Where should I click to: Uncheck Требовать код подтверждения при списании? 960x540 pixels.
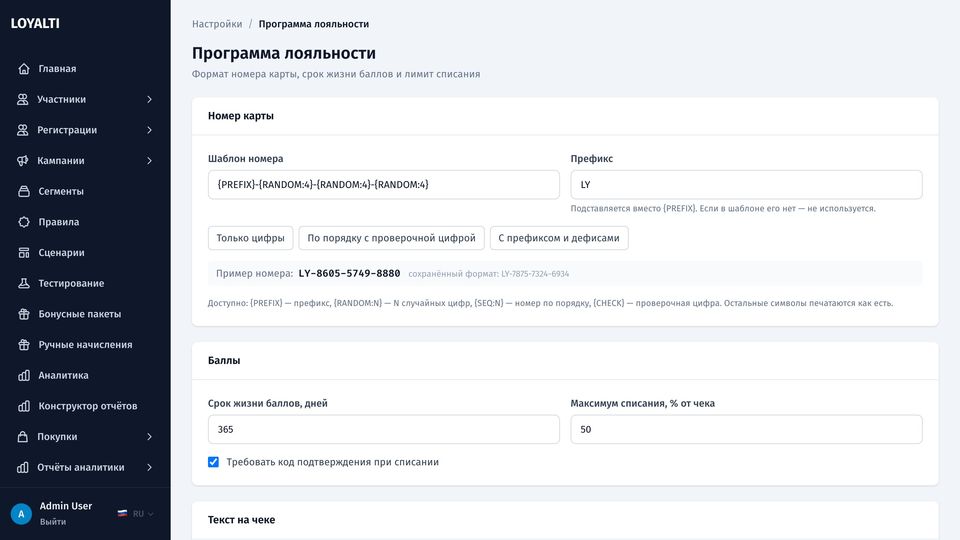213,462
